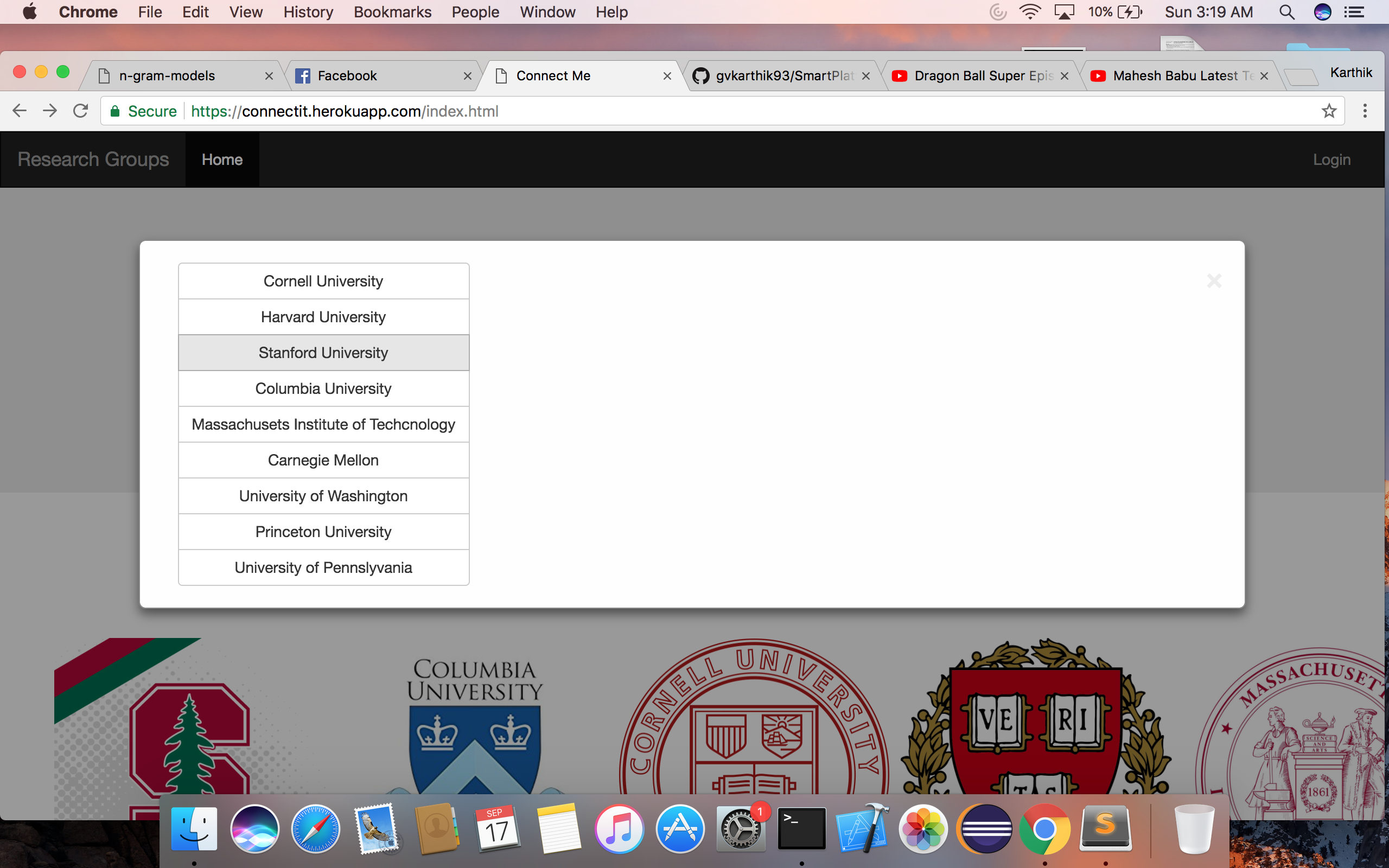Switch to gvkarthik93/SmartPlat GitHub tab

(x=783, y=76)
